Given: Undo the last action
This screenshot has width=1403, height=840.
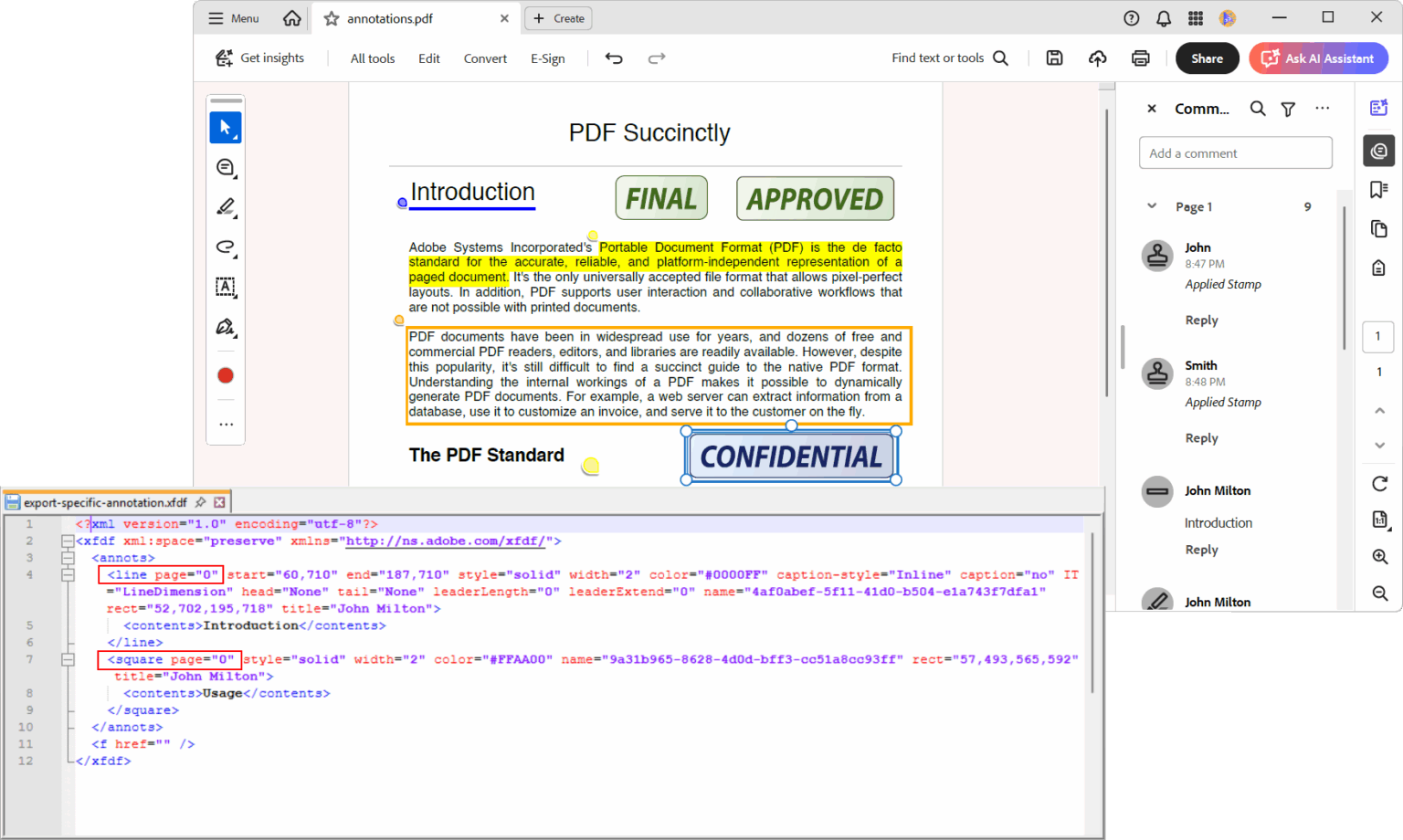Looking at the screenshot, I should 614,58.
